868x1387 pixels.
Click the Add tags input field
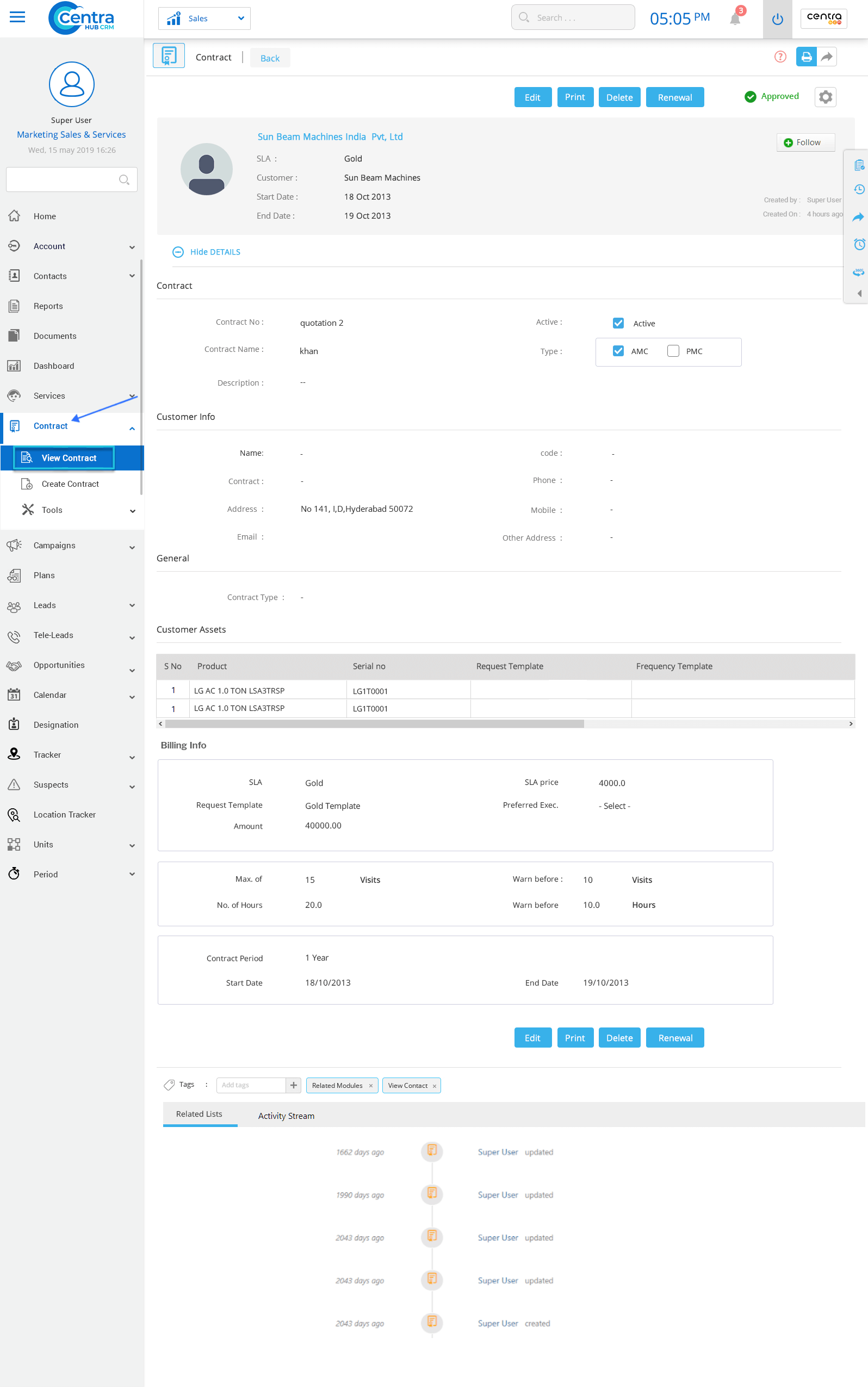tap(251, 1085)
